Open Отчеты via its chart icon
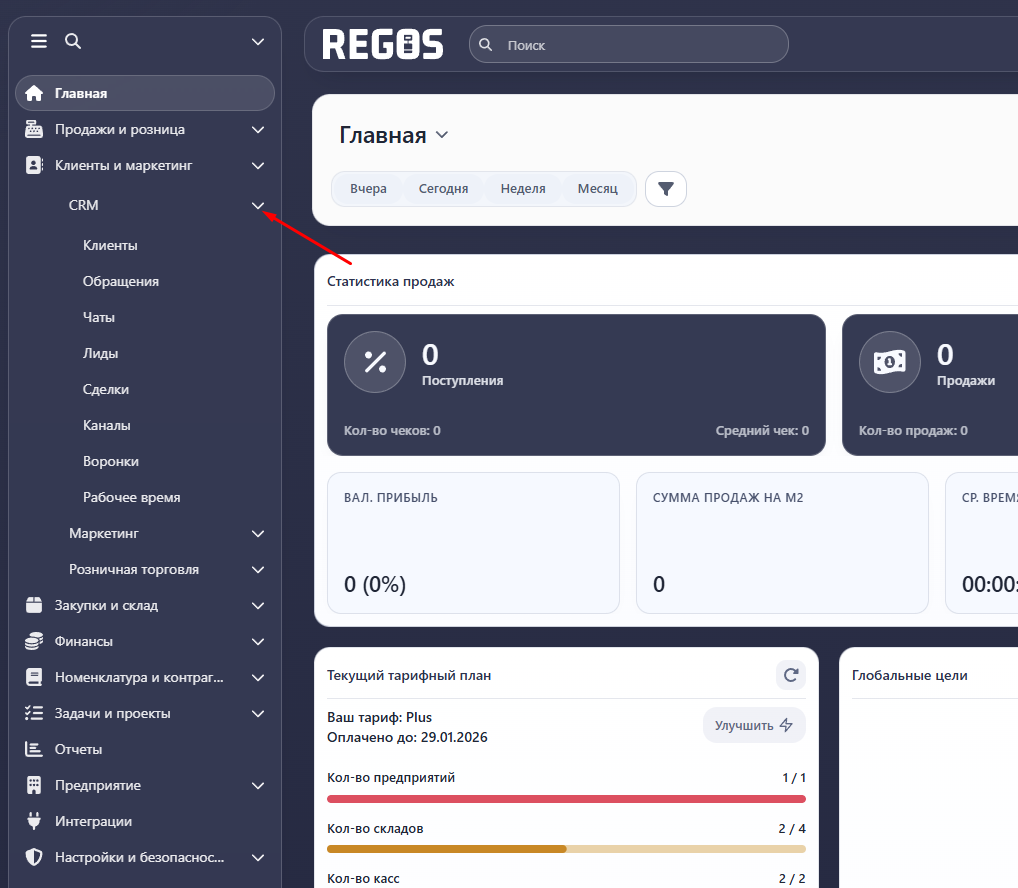The image size is (1018, 888). [34, 749]
